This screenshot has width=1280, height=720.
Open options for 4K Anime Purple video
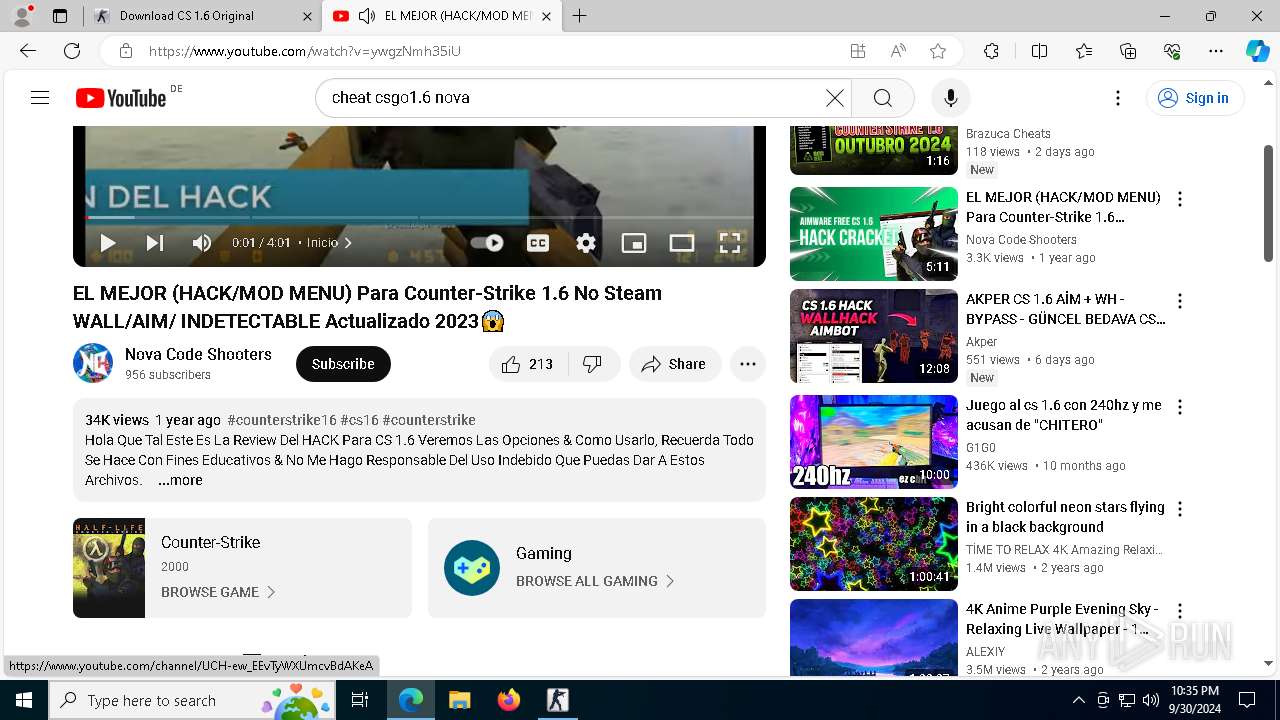point(1180,611)
